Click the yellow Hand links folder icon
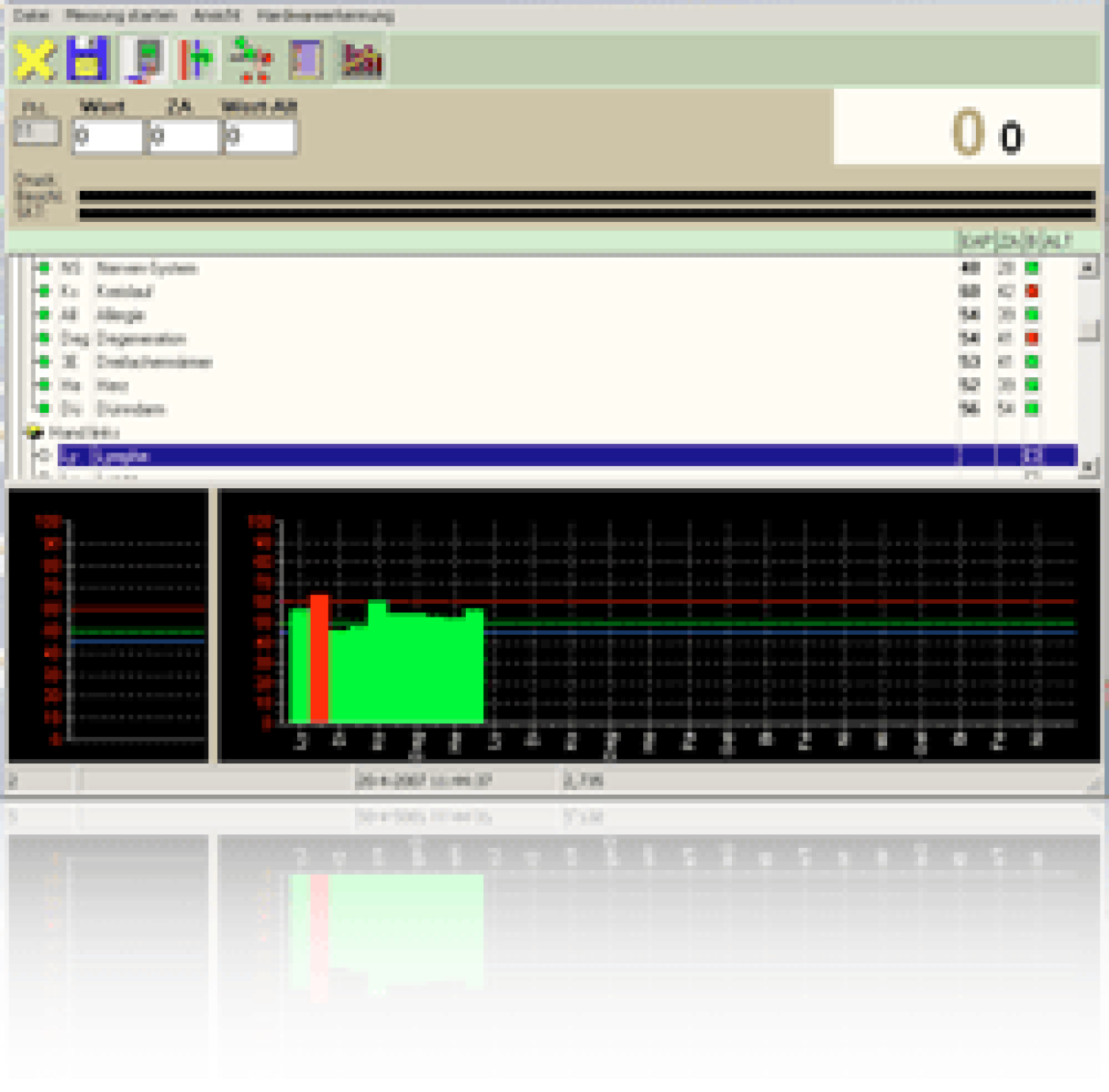The width and height of the screenshot is (1109, 1092). tap(36, 433)
